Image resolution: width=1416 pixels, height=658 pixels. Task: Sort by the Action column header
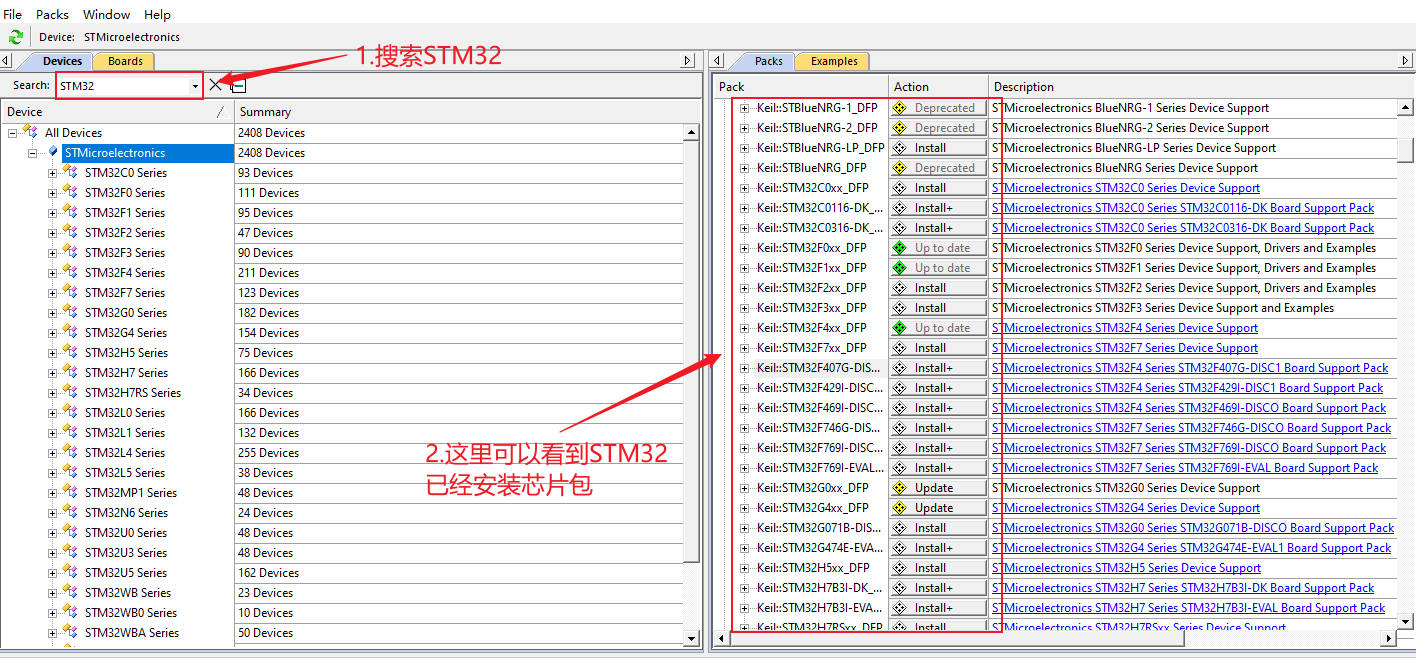[x=938, y=87]
